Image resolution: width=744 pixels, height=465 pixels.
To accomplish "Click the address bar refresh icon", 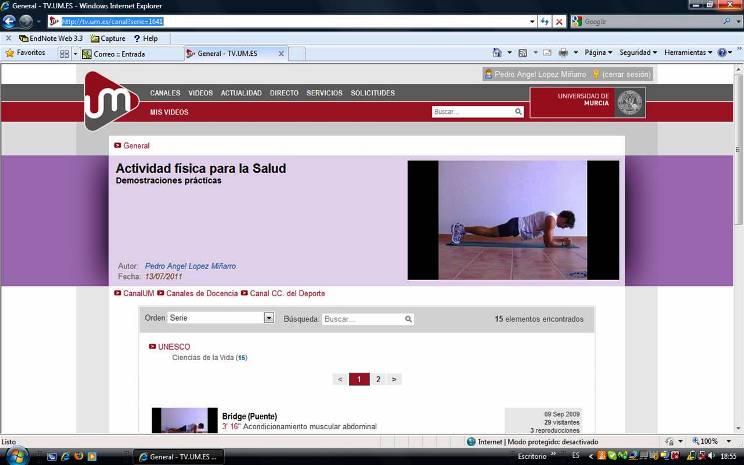I will coord(544,21).
